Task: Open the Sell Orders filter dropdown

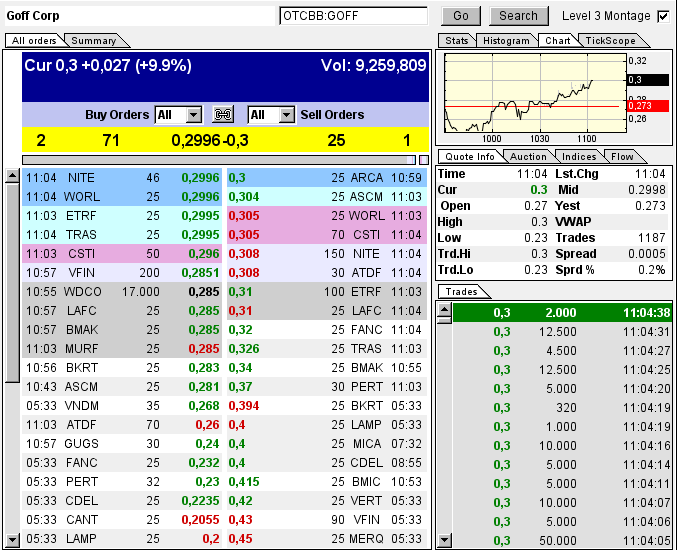Action: click(286, 115)
